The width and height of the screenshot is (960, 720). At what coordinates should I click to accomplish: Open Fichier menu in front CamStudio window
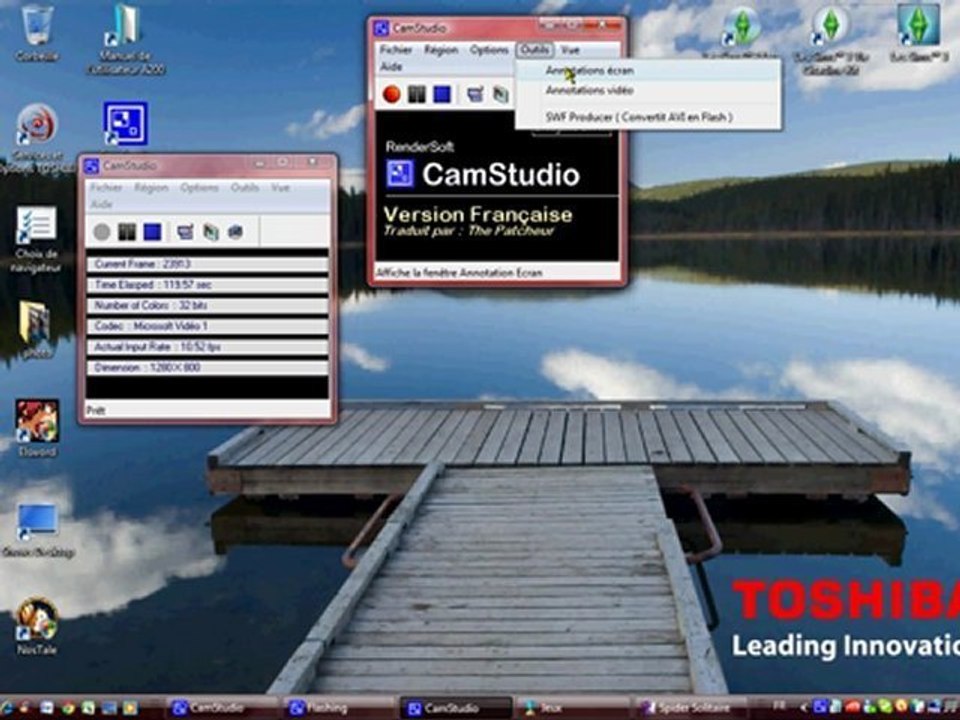396,50
